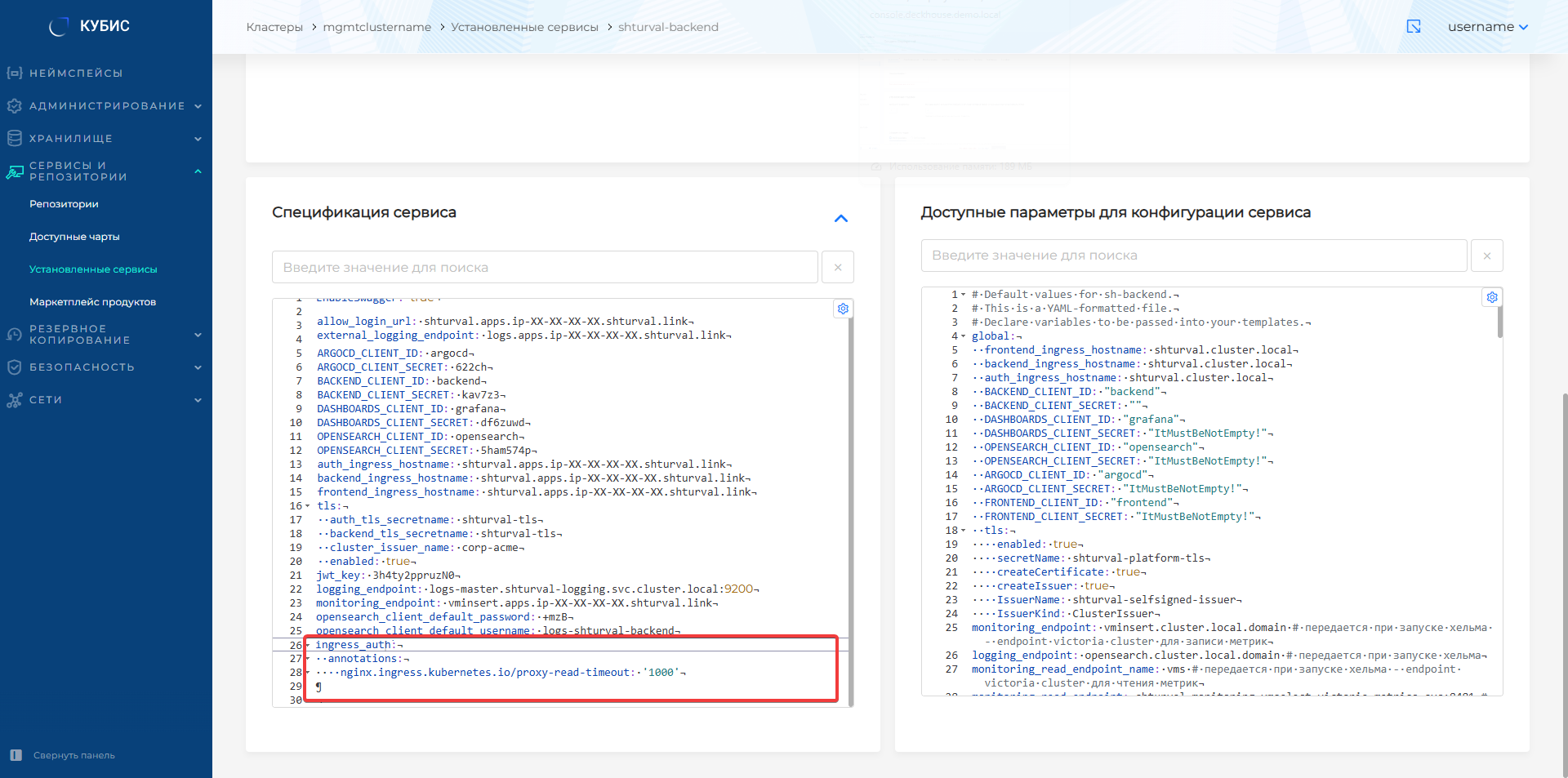Viewport: 1568px width, 778px height.
Task: Navigate to Кластеры breadcrumb link
Action: [274, 27]
